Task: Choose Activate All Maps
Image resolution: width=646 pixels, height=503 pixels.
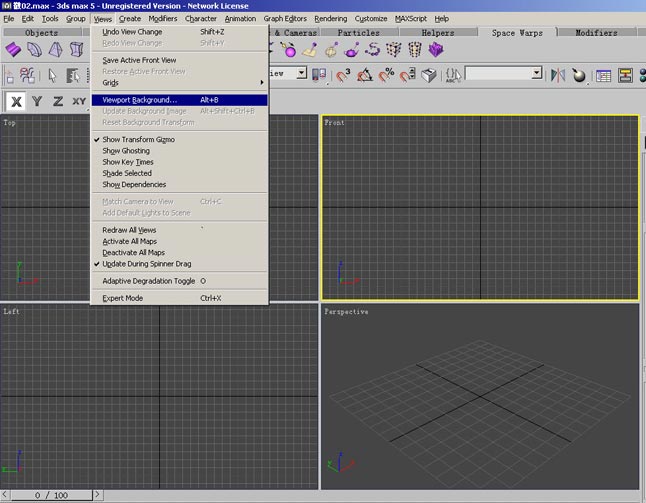Action: click(180, 241)
